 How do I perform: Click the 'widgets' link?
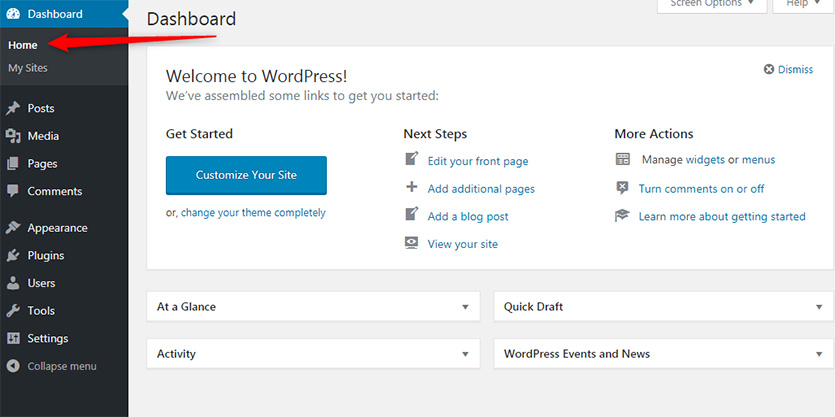(705, 160)
